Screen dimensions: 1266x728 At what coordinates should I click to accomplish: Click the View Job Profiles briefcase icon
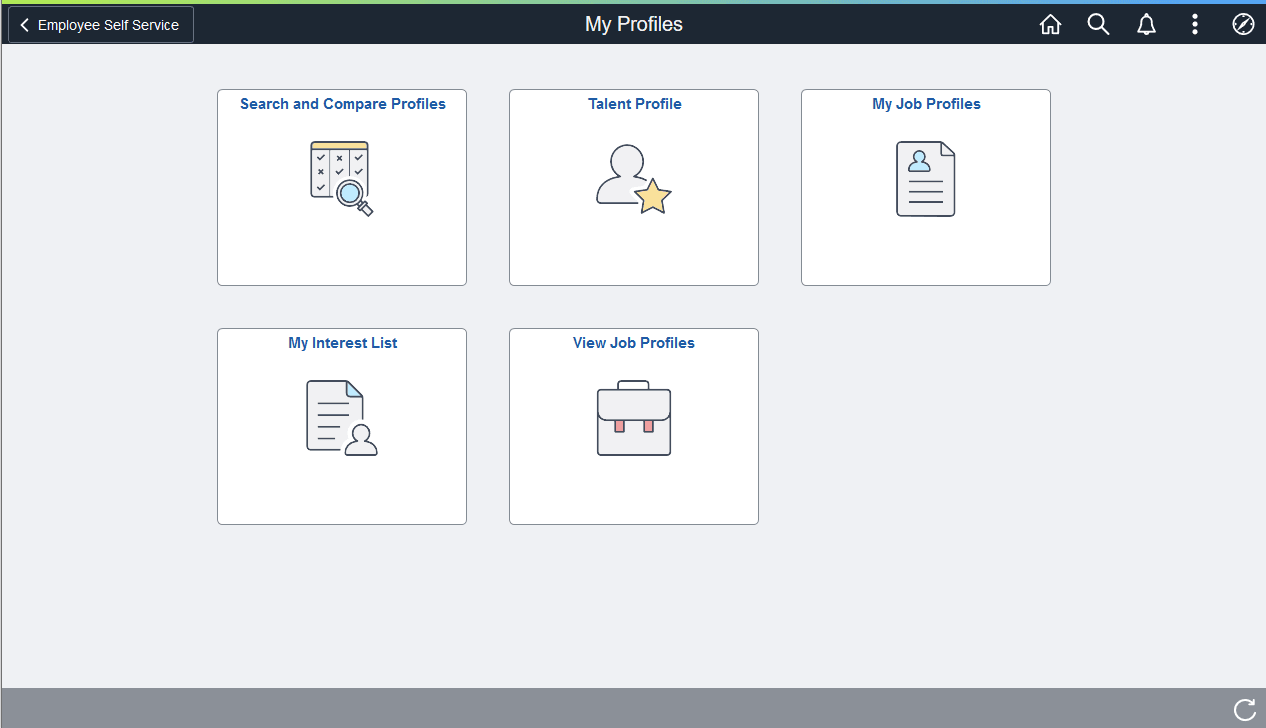click(x=633, y=418)
